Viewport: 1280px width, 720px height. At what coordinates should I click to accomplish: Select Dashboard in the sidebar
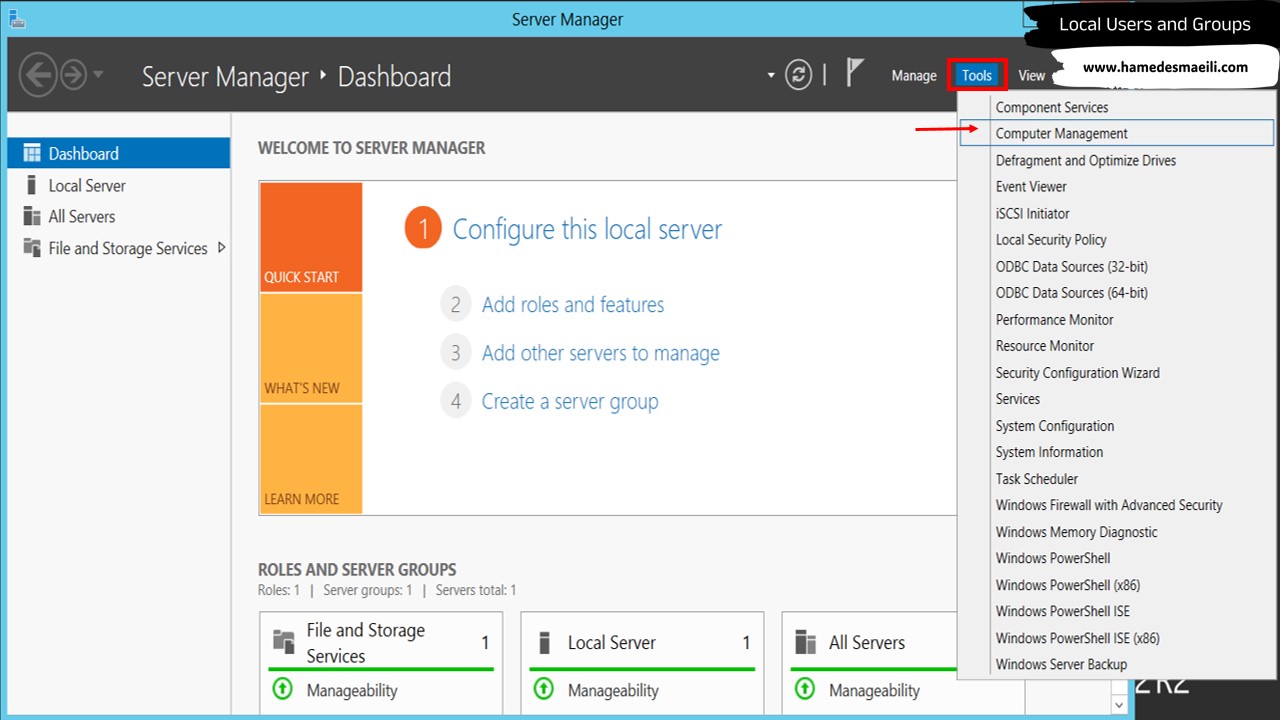coord(118,153)
